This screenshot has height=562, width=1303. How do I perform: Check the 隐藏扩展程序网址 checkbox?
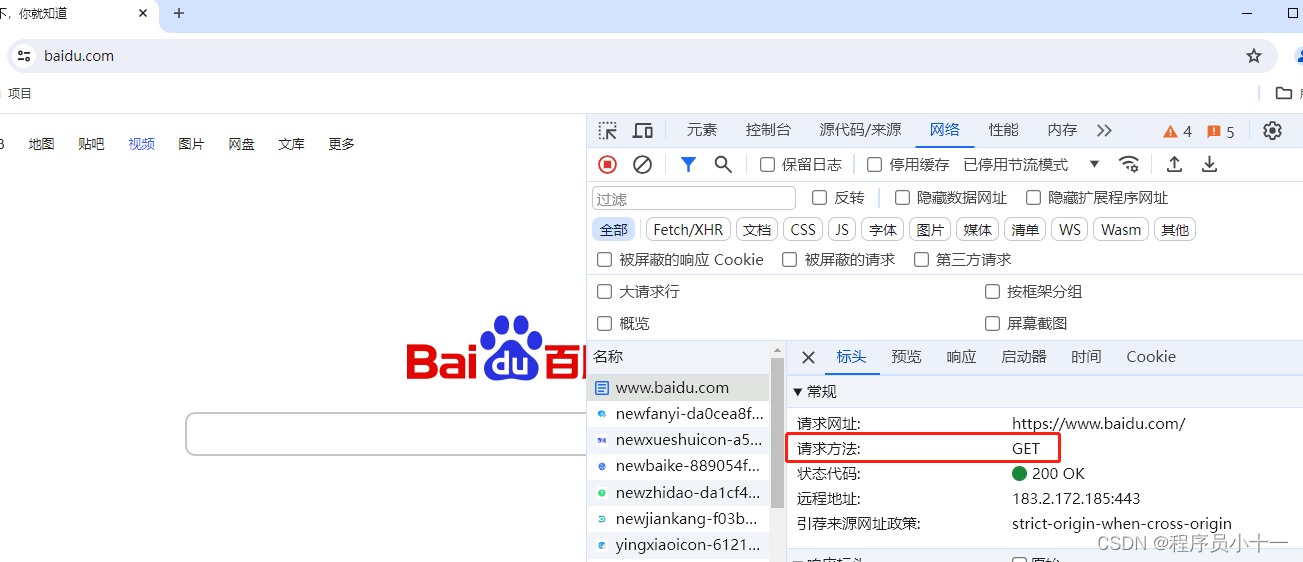coord(1033,198)
